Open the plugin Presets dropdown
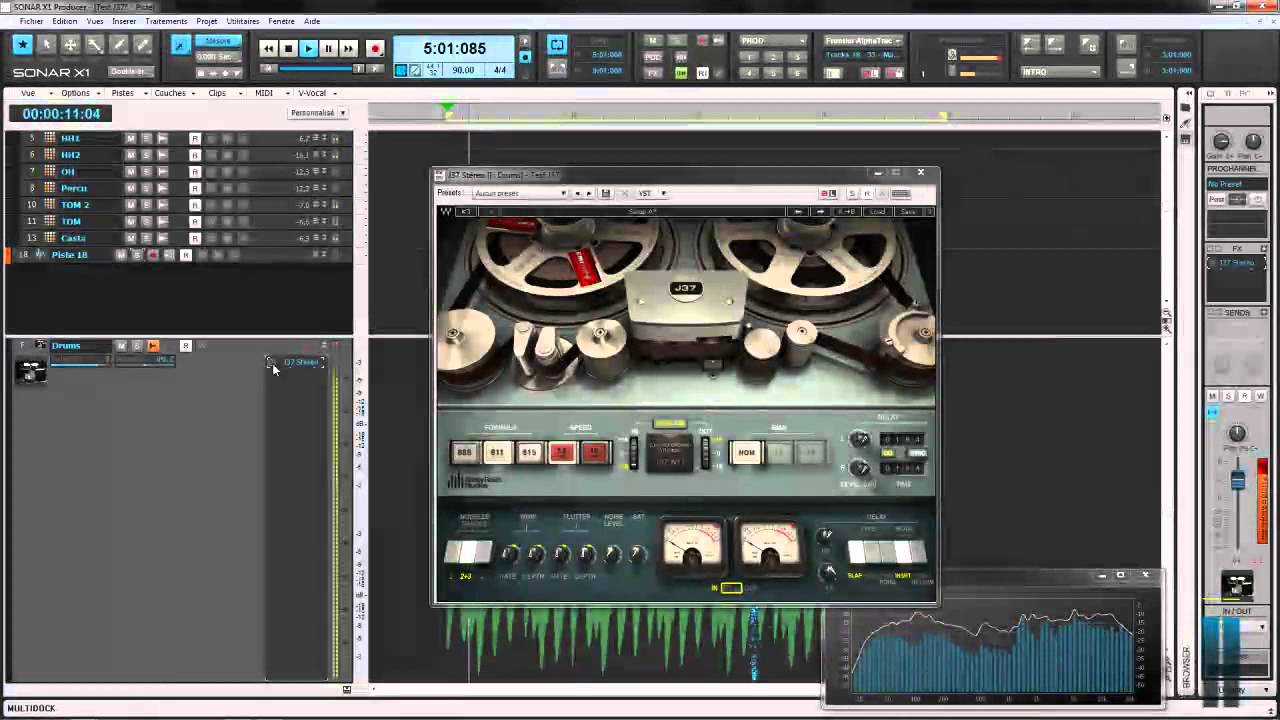The image size is (1280, 720). pyautogui.click(x=520, y=193)
